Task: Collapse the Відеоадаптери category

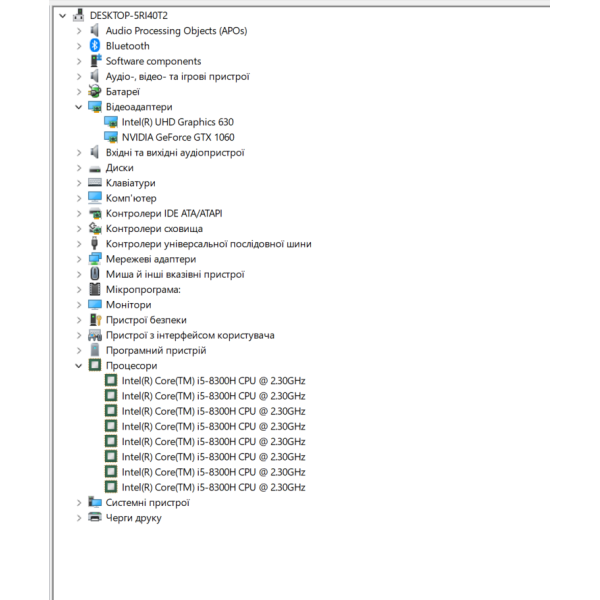Action: 78,107
